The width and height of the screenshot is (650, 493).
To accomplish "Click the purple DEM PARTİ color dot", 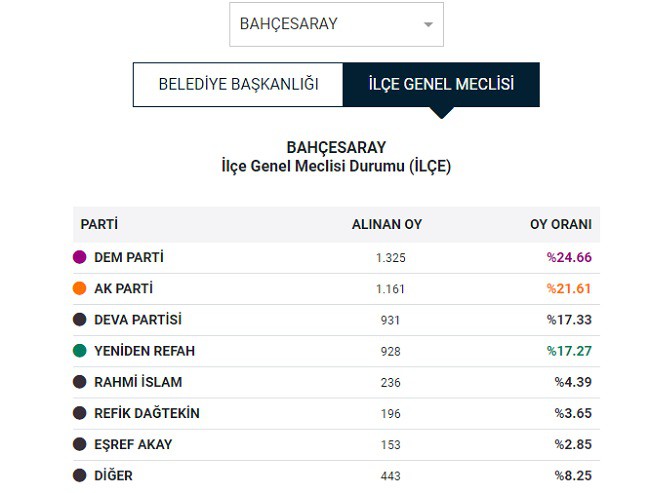I will point(80,257).
